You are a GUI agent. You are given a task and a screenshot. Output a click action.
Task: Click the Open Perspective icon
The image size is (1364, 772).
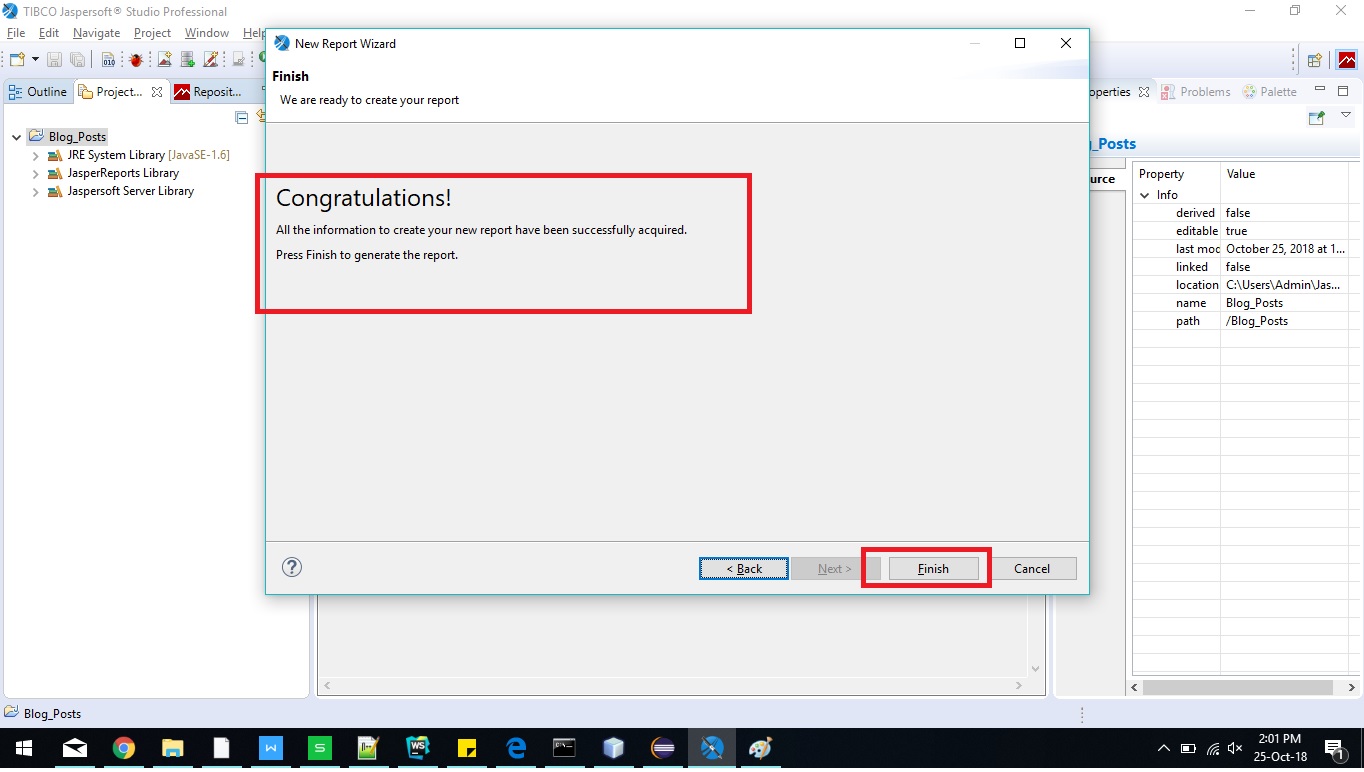[1314, 59]
